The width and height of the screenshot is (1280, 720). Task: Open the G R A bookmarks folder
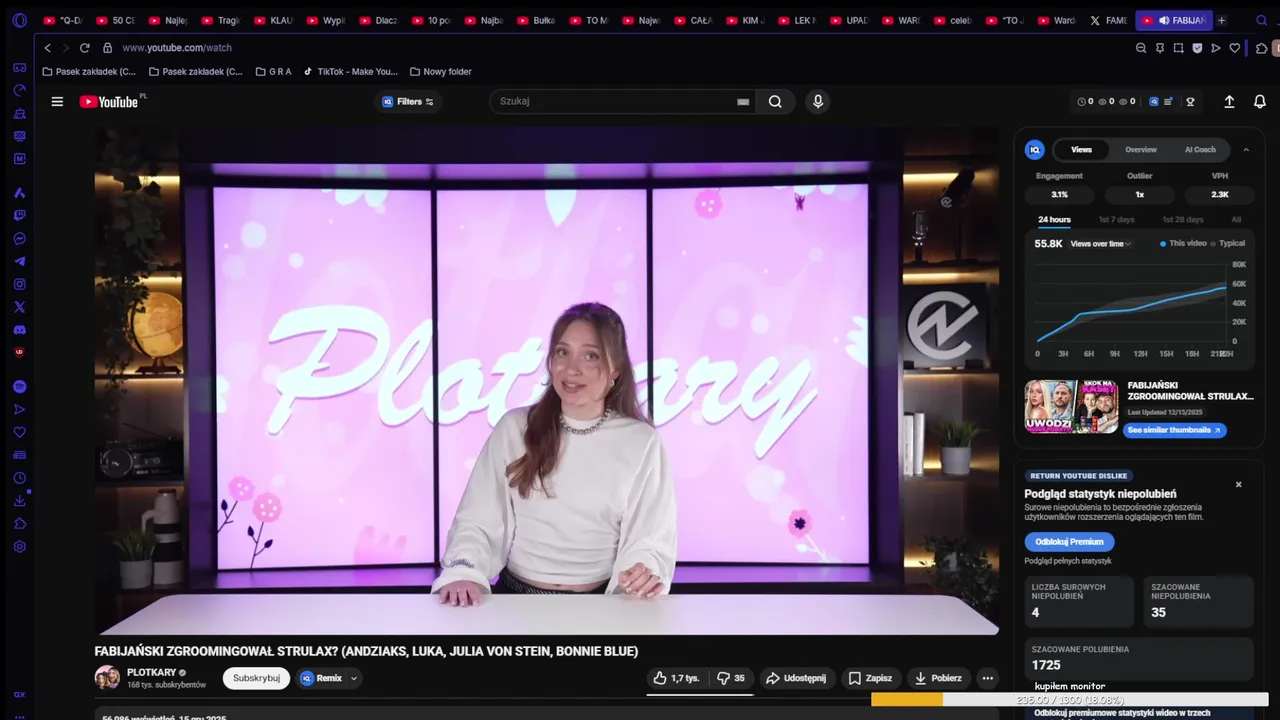point(273,72)
